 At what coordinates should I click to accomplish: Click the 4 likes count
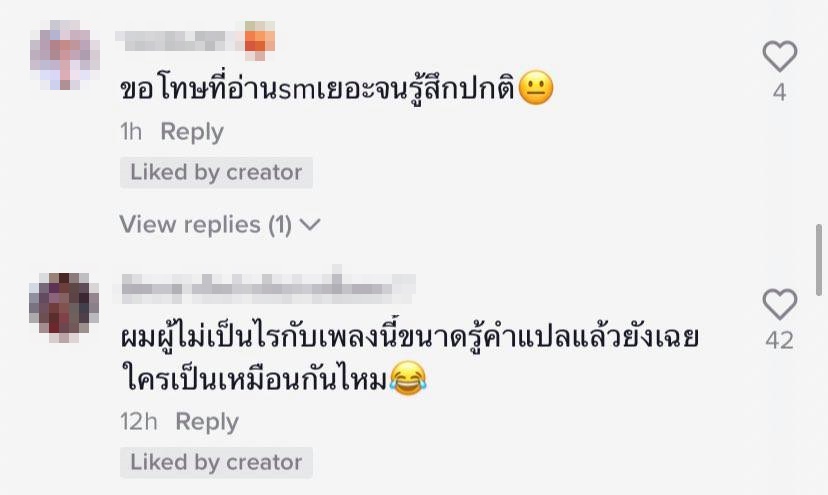pos(779,92)
